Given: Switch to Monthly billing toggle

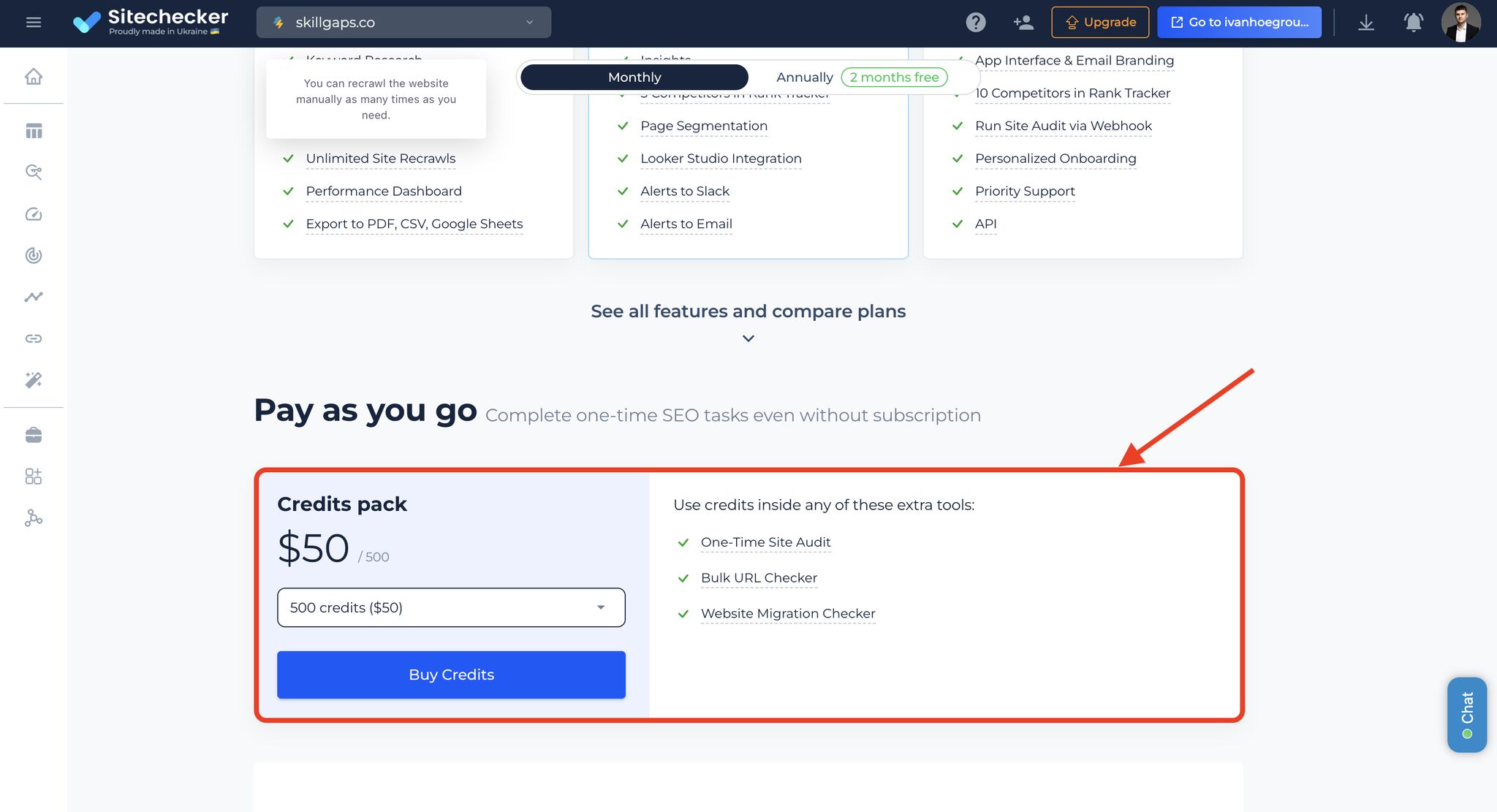Looking at the screenshot, I should coord(634,77).
